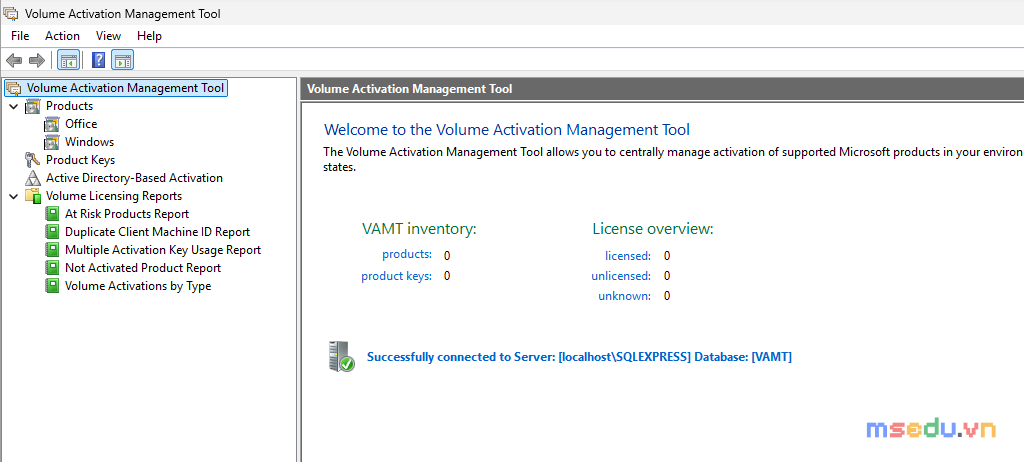This screenshot has height=462, width=1024.
Task: Open Volume Activations by Type report
Action: (138, 286)
